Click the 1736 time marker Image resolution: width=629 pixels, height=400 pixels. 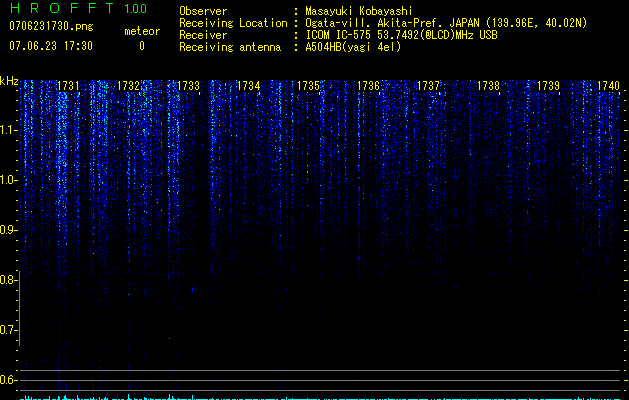coord(368,86)
